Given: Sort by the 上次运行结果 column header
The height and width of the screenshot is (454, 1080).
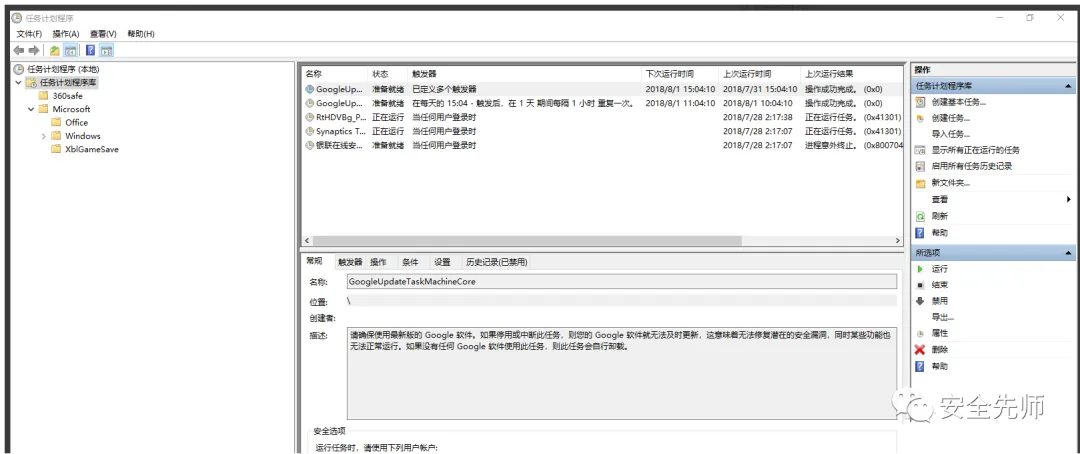Looking at the screenshot, I should pos(851,74).
